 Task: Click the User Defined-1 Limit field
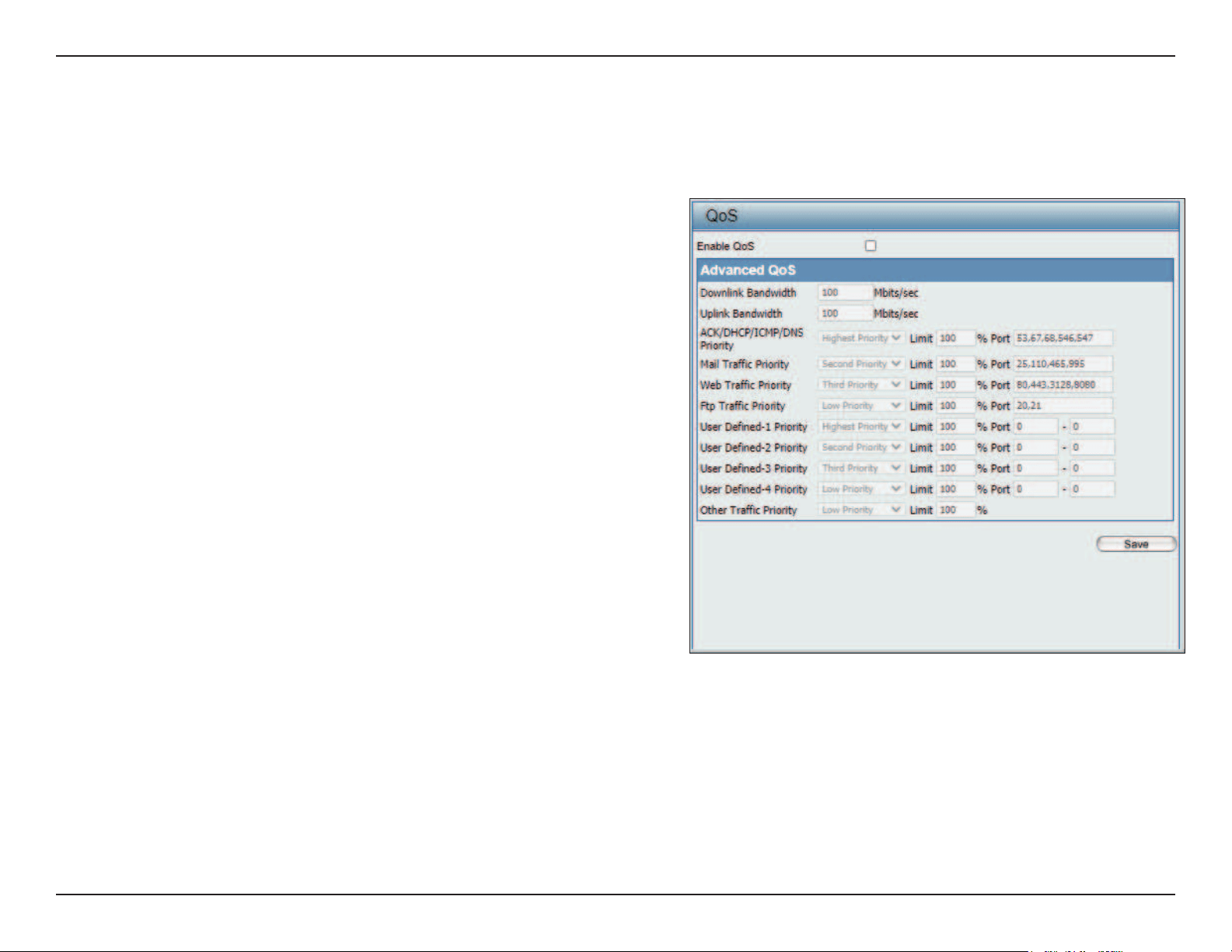tap(955, 427)
